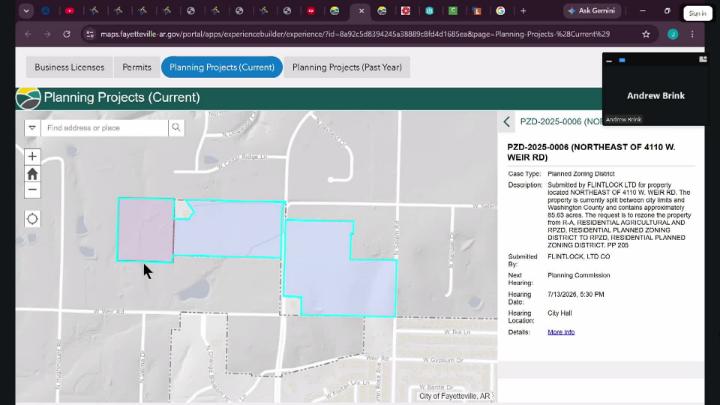Find my location on the map
The height and width of the screenshot is (405, 720).
click(x=32, y=219)
